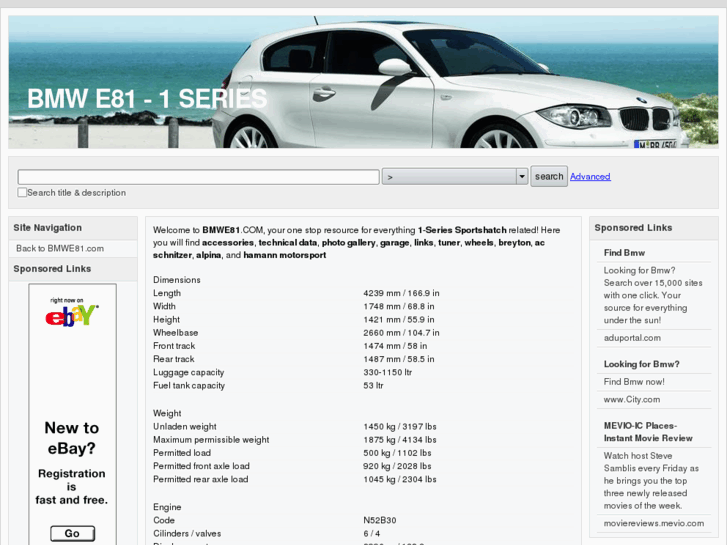The height and width of the screenshot is (545, 727).
Task: Open Looking for Bmw? sponsored link
Action: click(x=641, y=364)
